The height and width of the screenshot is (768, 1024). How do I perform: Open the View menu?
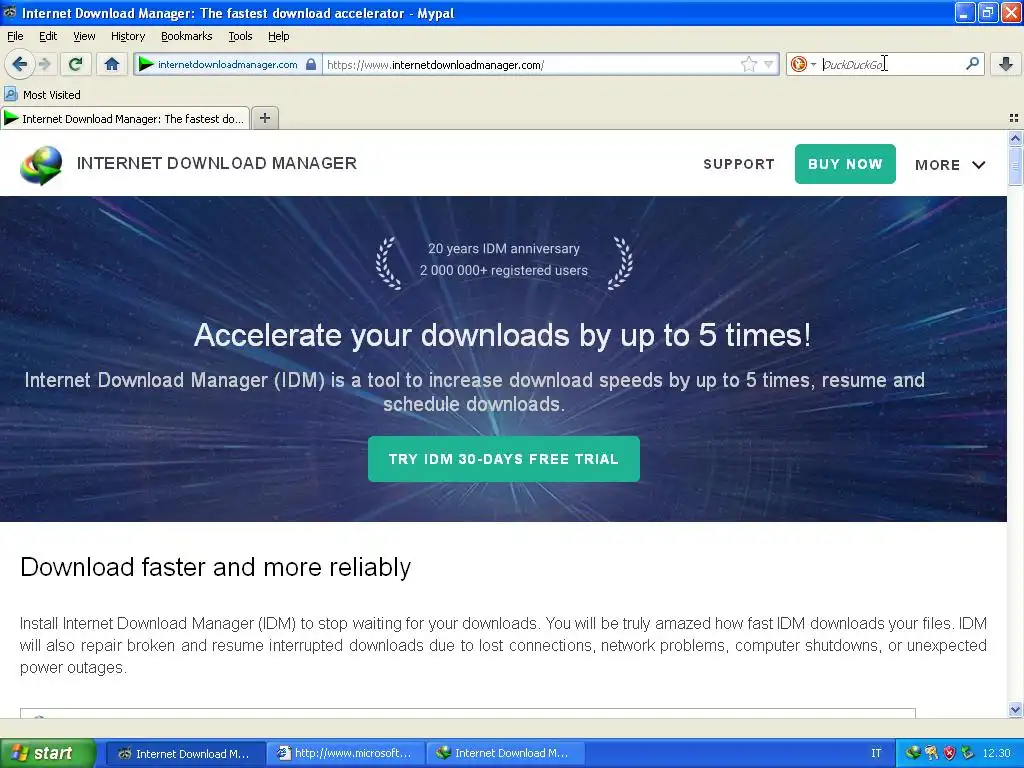coord(84,36)
